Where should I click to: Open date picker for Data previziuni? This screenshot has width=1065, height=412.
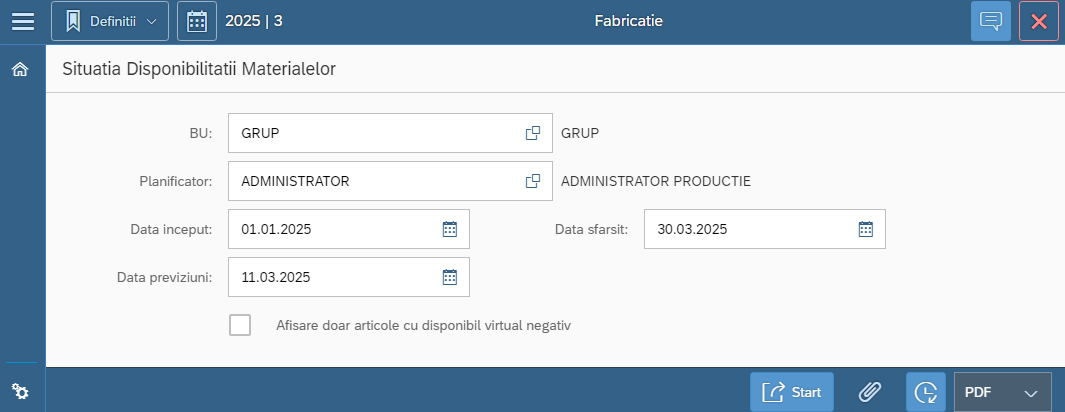click(x=450, y=277)
